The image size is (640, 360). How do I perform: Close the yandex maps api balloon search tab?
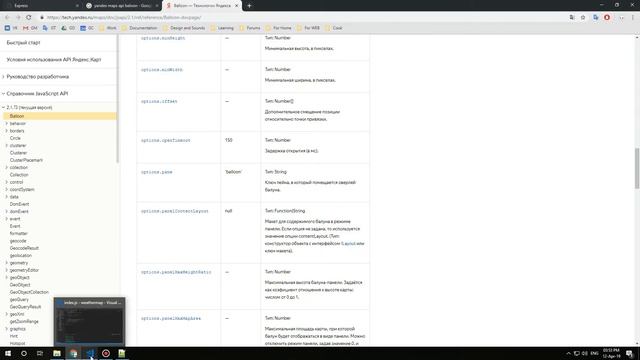[x=157, y=6]
